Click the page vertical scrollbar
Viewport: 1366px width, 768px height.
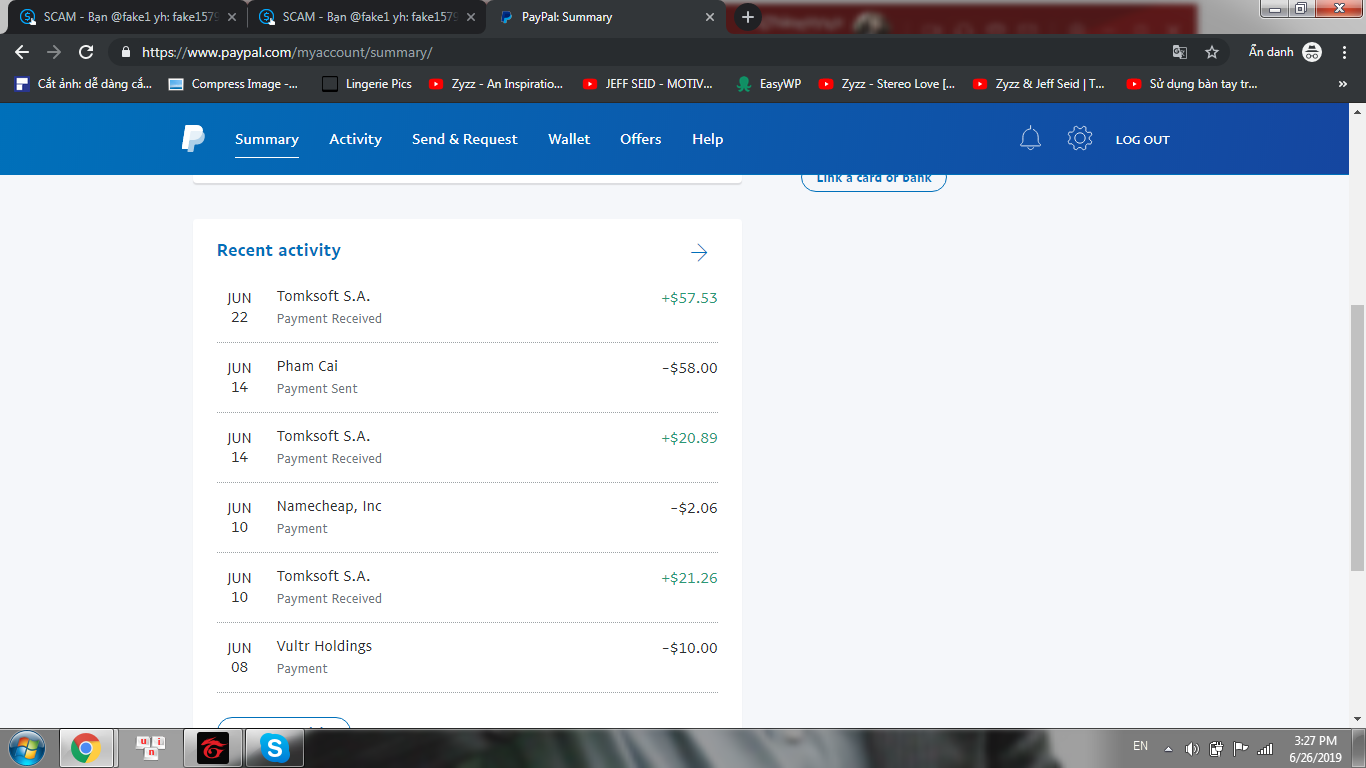click(x=1357, y=438)
